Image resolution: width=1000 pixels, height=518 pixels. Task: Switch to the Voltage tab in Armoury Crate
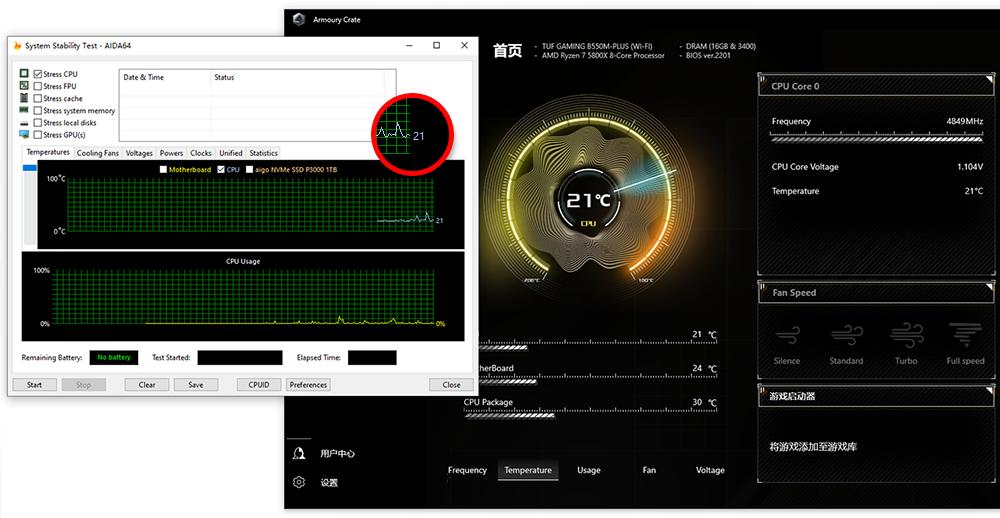(710, 470)
